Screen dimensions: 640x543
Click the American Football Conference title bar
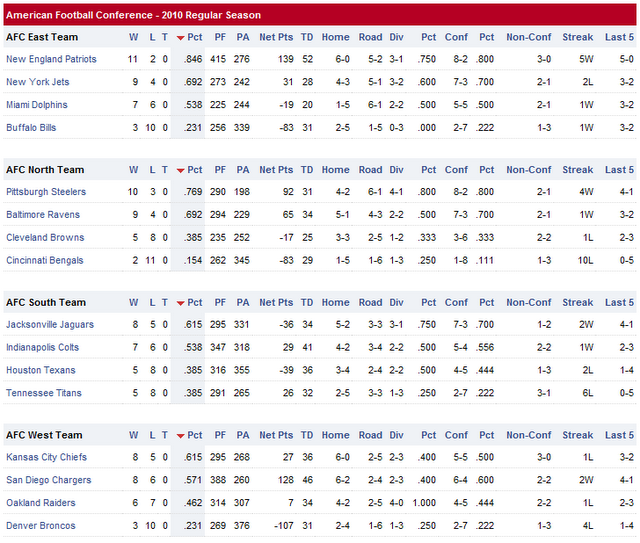coord(320,15)
